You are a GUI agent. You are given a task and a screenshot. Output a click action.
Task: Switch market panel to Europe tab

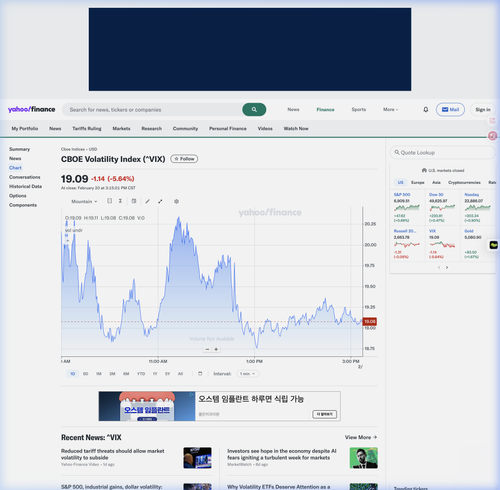pyautogui.click(x=418, y=182)
